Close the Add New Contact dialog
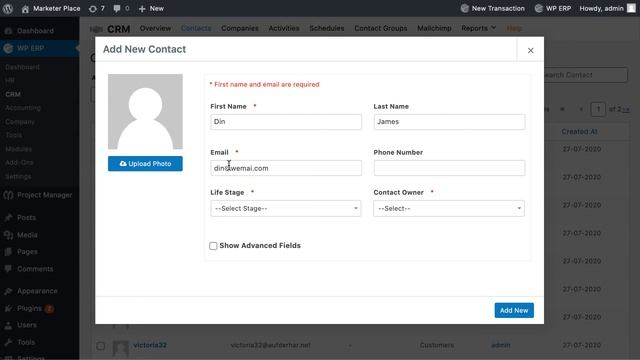The image size is (640, 360). tap(530, 50)
